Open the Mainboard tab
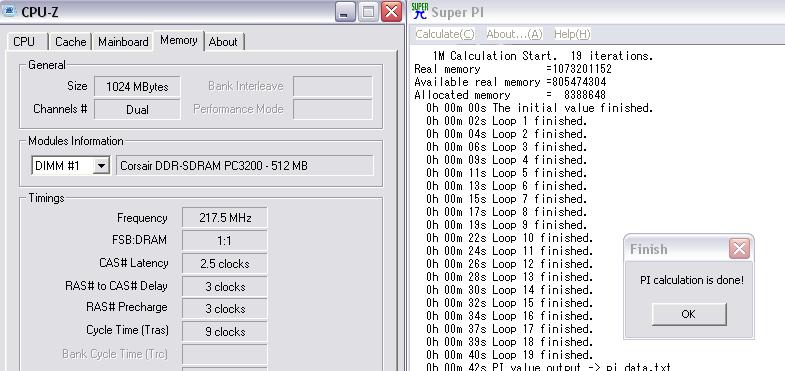The image size is (785, 371). (123, 42)
